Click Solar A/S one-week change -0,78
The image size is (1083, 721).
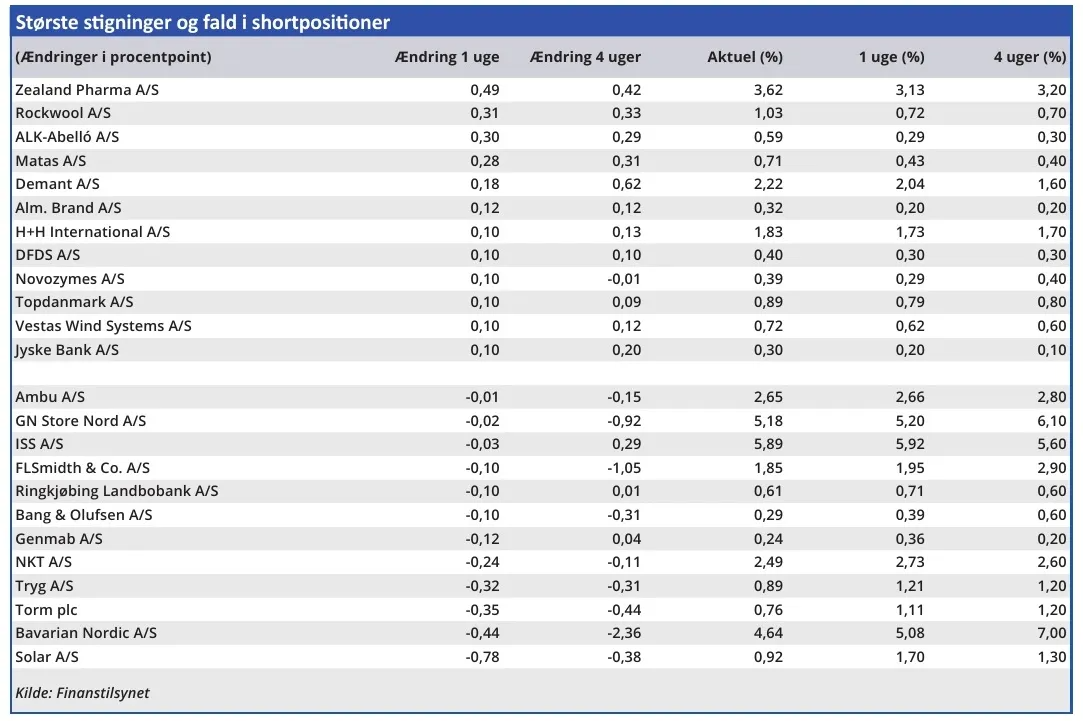click(x=482, y=657)
